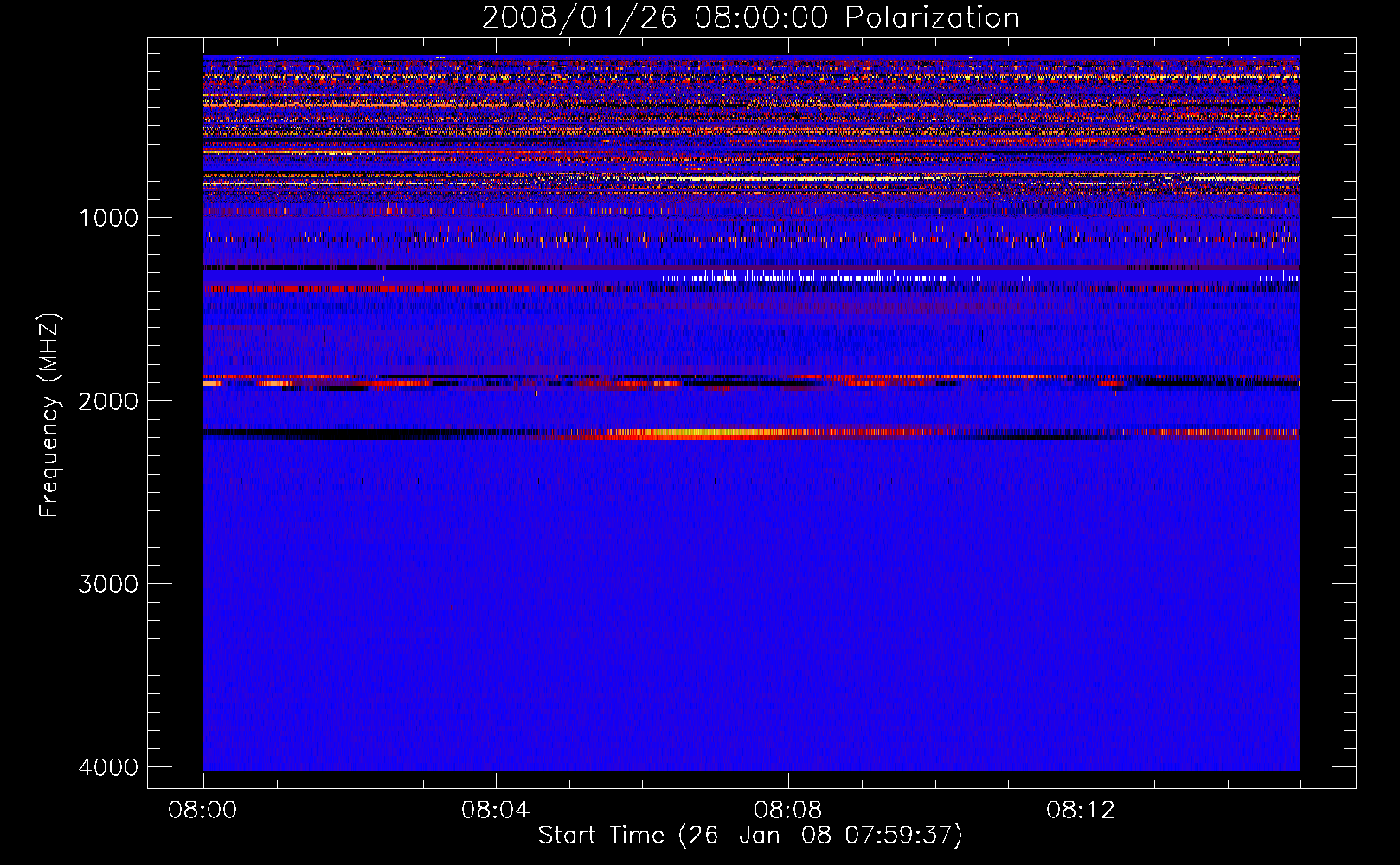This screenshot has width=1400, height=865.
Task: Click the 'Start Time (26-Jan-08 07:59:37)' label
Action: pyautogui.click(x=750, y=836)
